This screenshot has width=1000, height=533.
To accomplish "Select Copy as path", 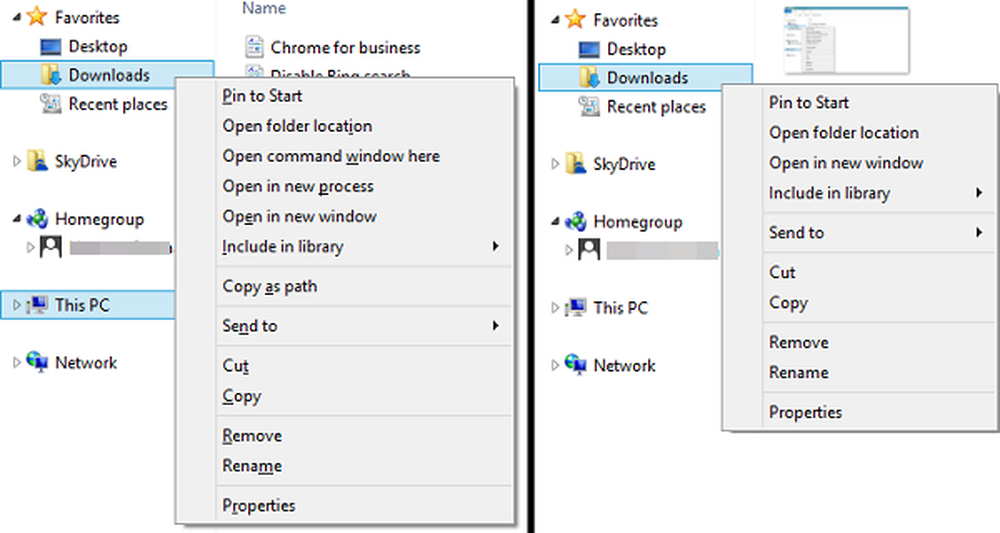I will click(x=345, y=286).
